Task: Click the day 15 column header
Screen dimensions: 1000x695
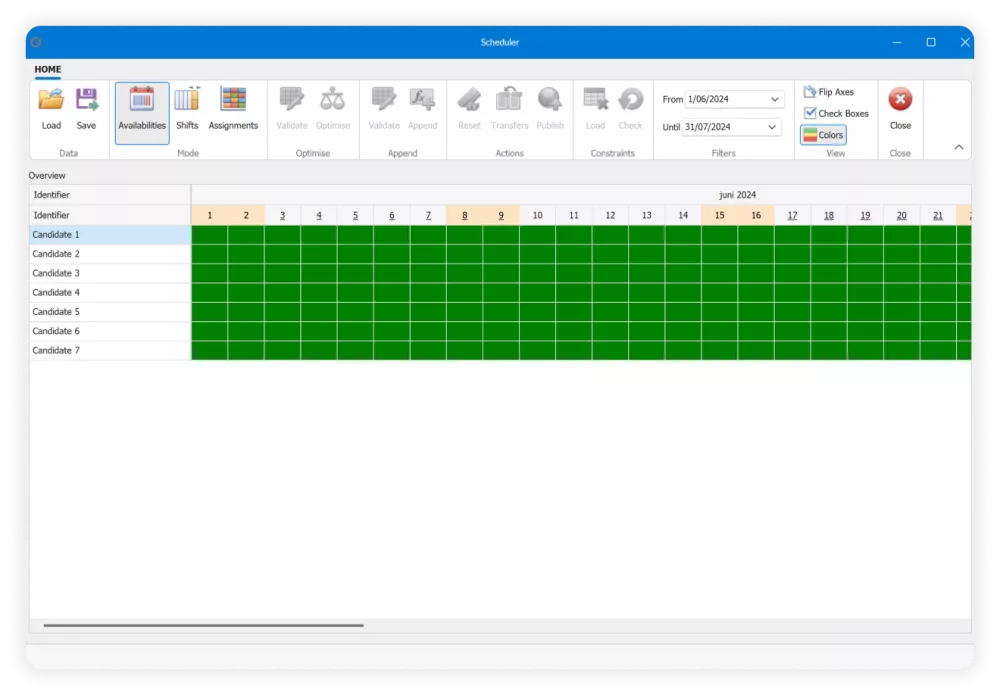Action: 719,216
